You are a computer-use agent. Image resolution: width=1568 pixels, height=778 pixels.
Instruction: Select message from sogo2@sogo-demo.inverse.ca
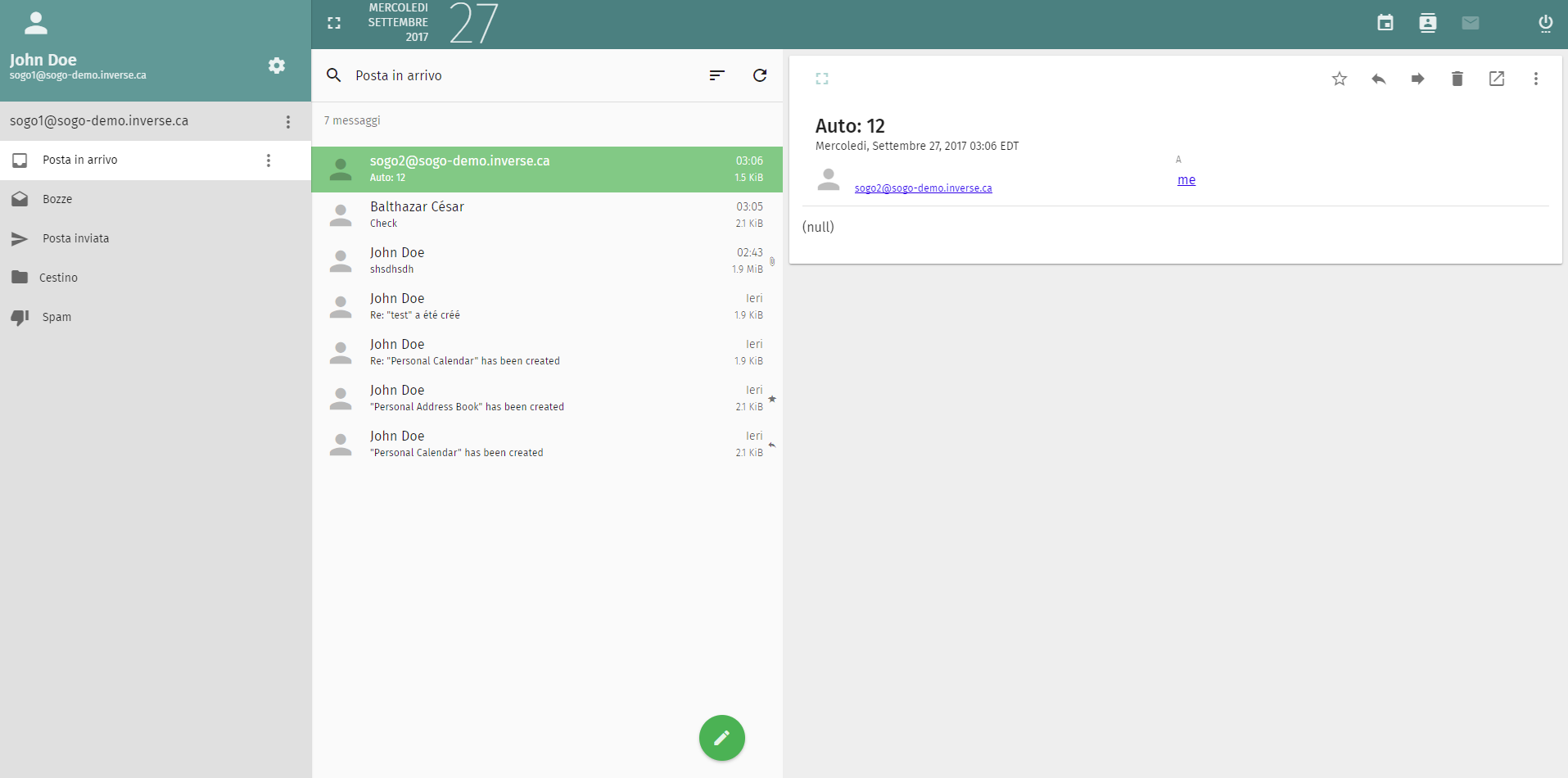[x=547, y=170]
